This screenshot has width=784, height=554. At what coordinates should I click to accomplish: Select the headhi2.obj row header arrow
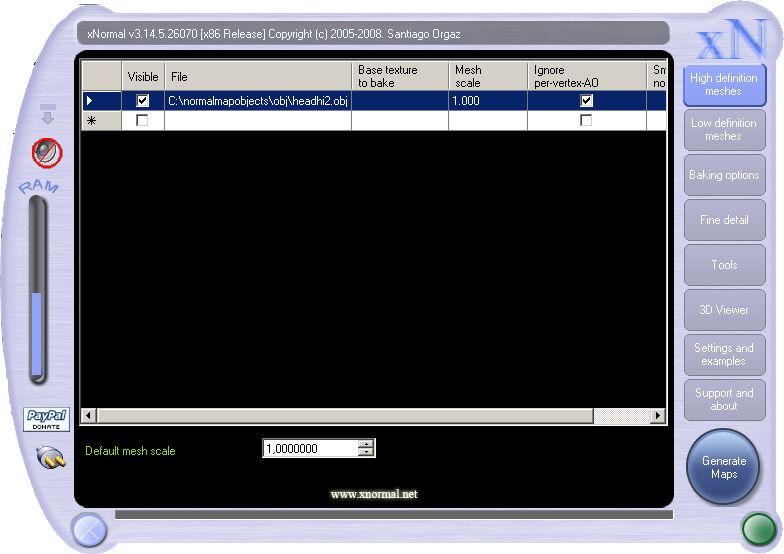[x=102, y=100]
